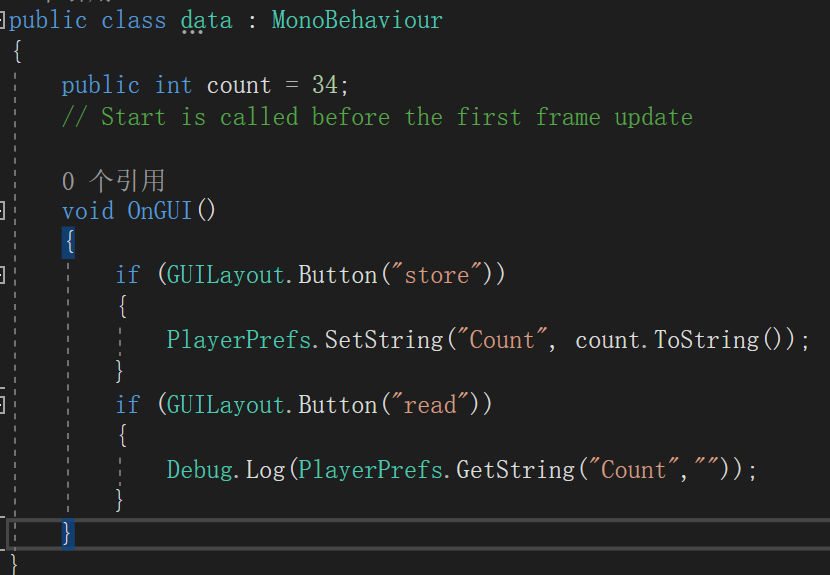Select the class name data with dotted underline
This screenshot has width=830, height=575.
206,22
